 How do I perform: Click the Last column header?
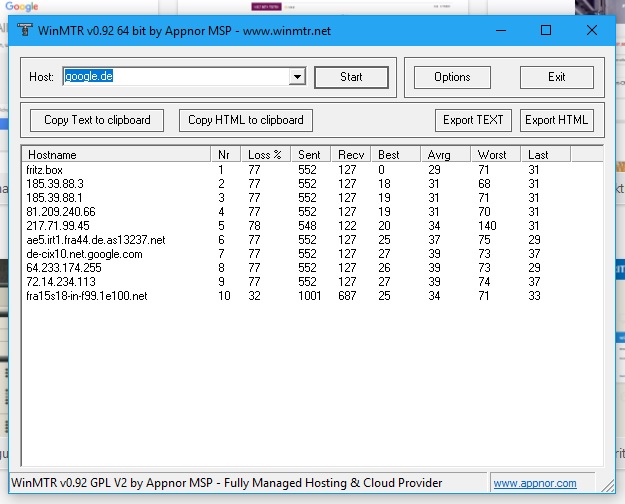(546, 154)
